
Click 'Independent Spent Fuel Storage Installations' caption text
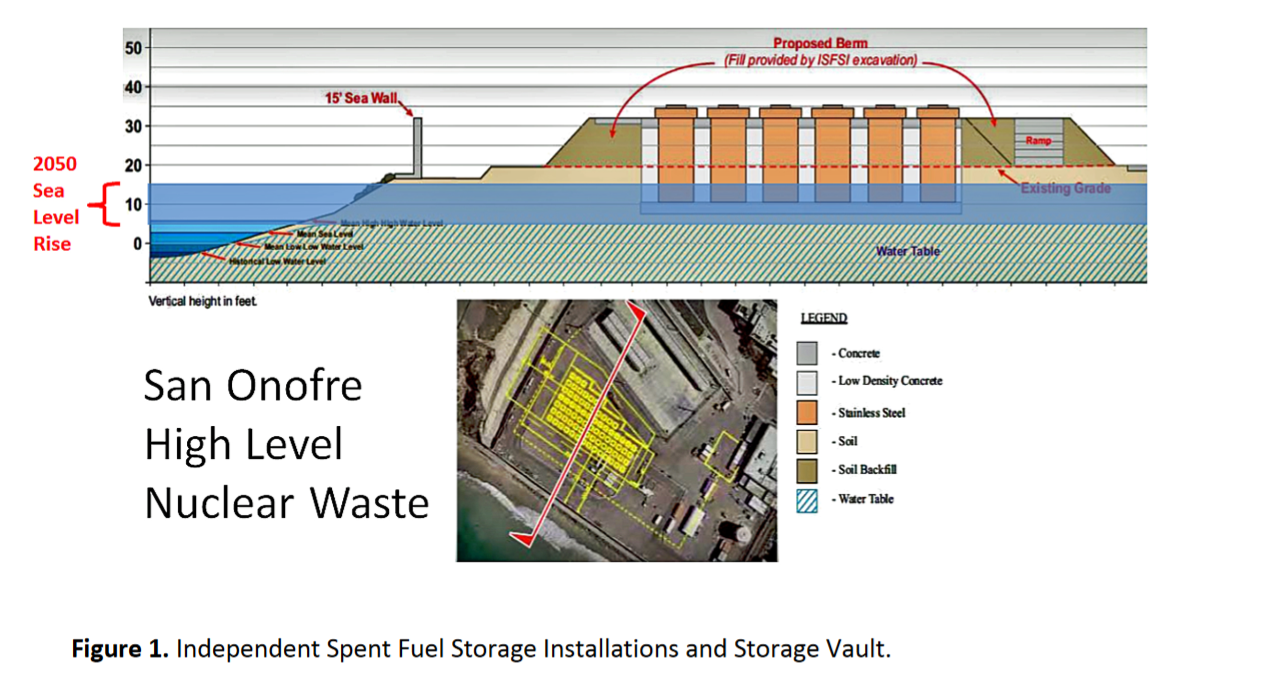[x=428, y=649]
